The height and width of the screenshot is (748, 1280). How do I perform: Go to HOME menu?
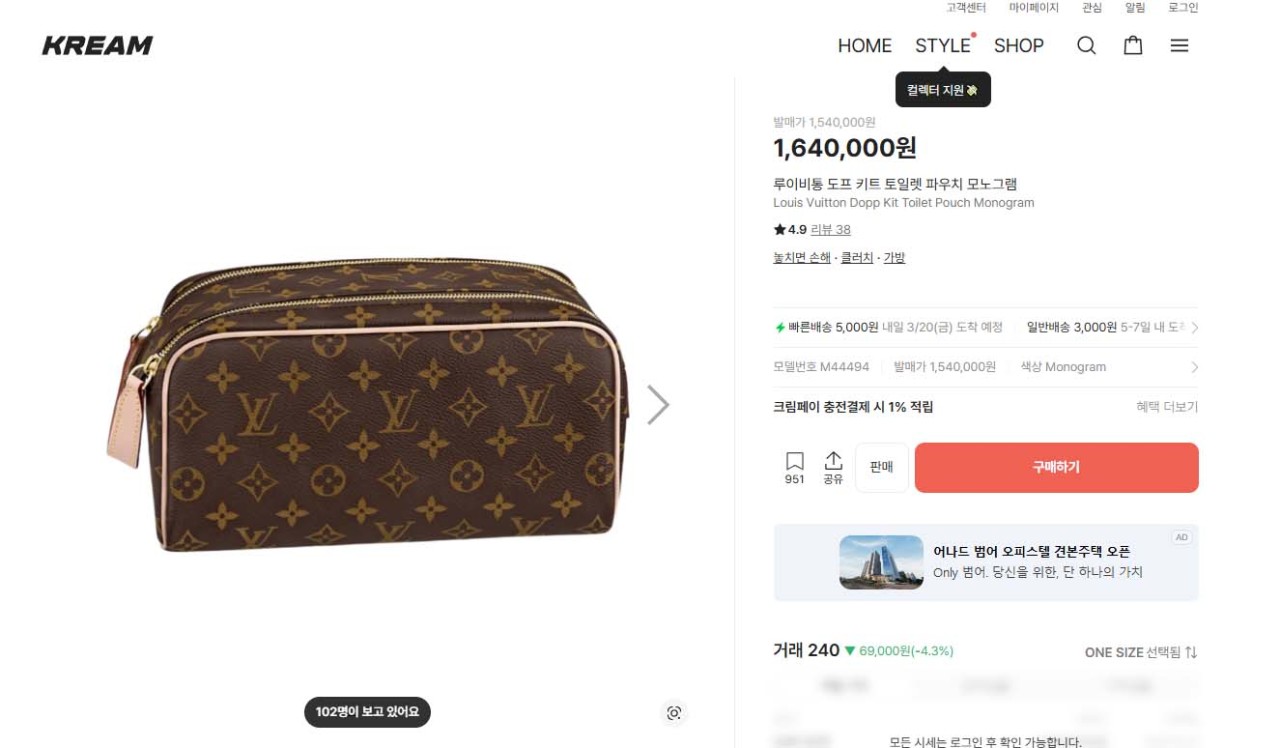click(x=864, y=46)
